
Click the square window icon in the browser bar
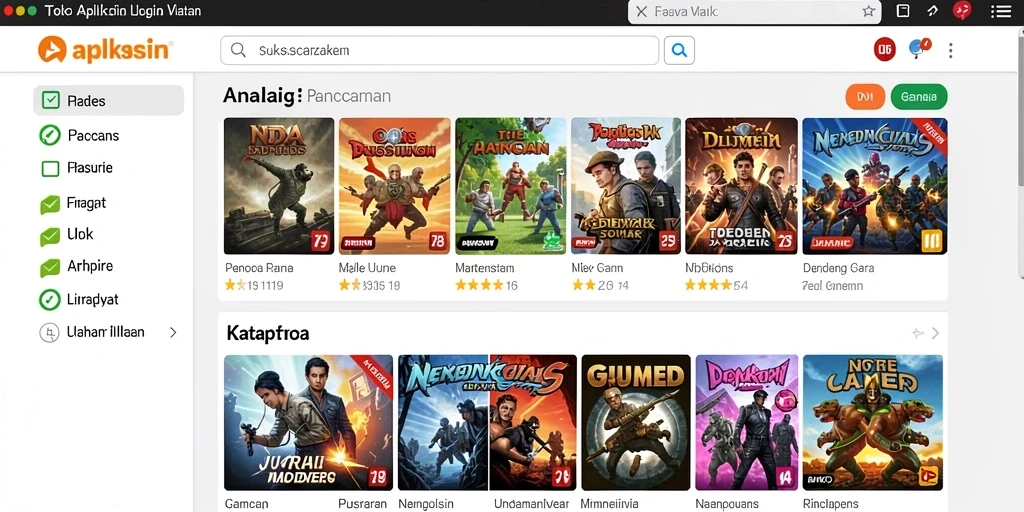903,11
